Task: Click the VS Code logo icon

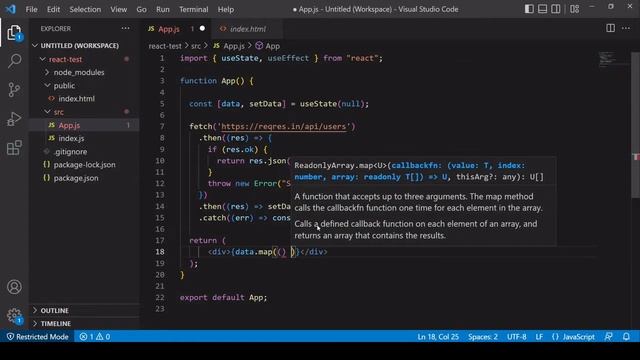Action: point(11,9)
